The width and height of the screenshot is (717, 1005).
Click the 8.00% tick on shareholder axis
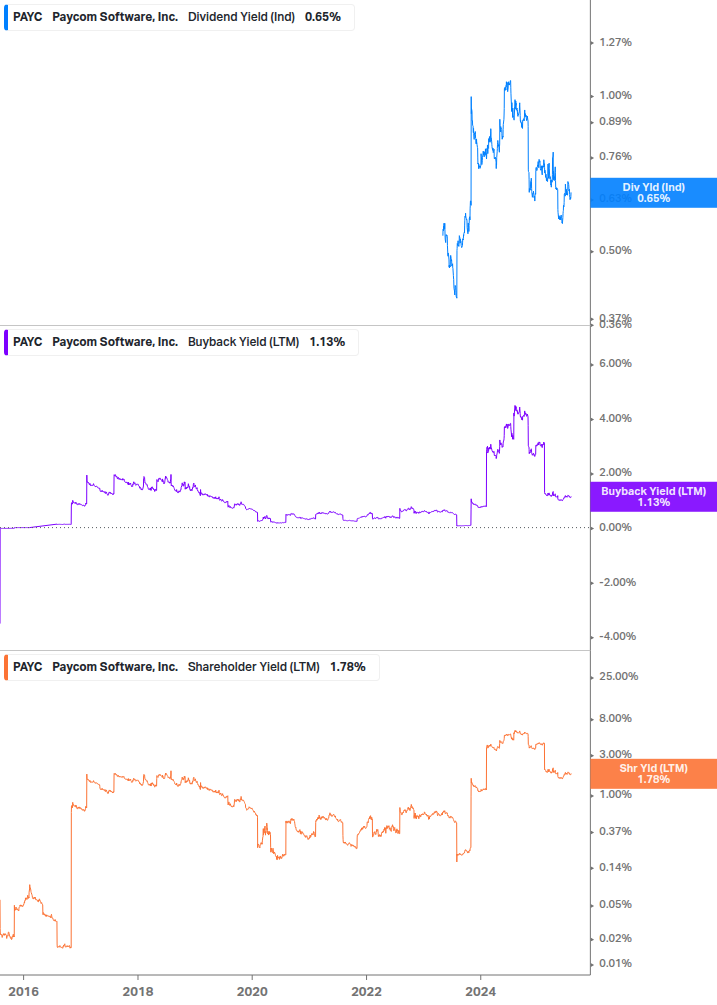click(615, 718)
